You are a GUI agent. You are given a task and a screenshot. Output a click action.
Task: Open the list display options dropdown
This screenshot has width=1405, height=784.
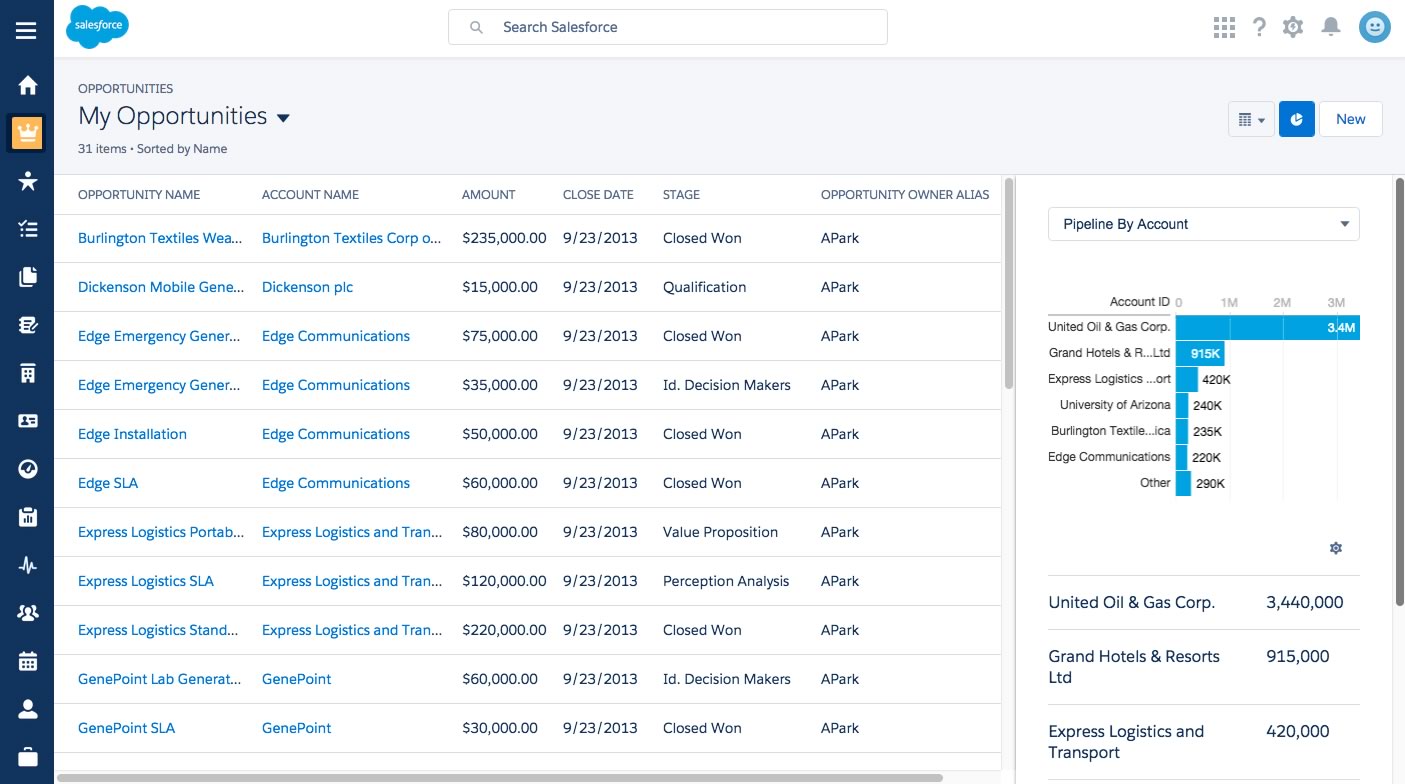coord(1251,119)
